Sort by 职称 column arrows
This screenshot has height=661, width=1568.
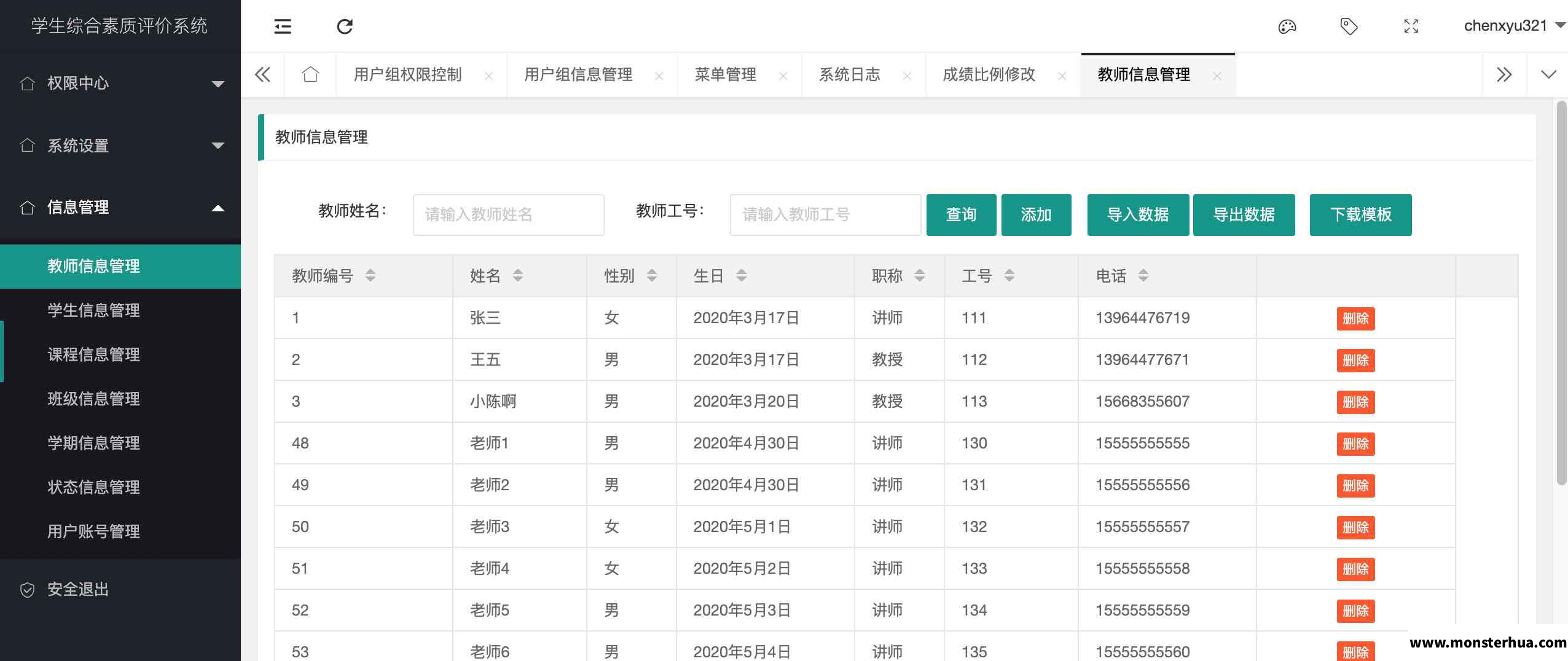coord(919,275)
